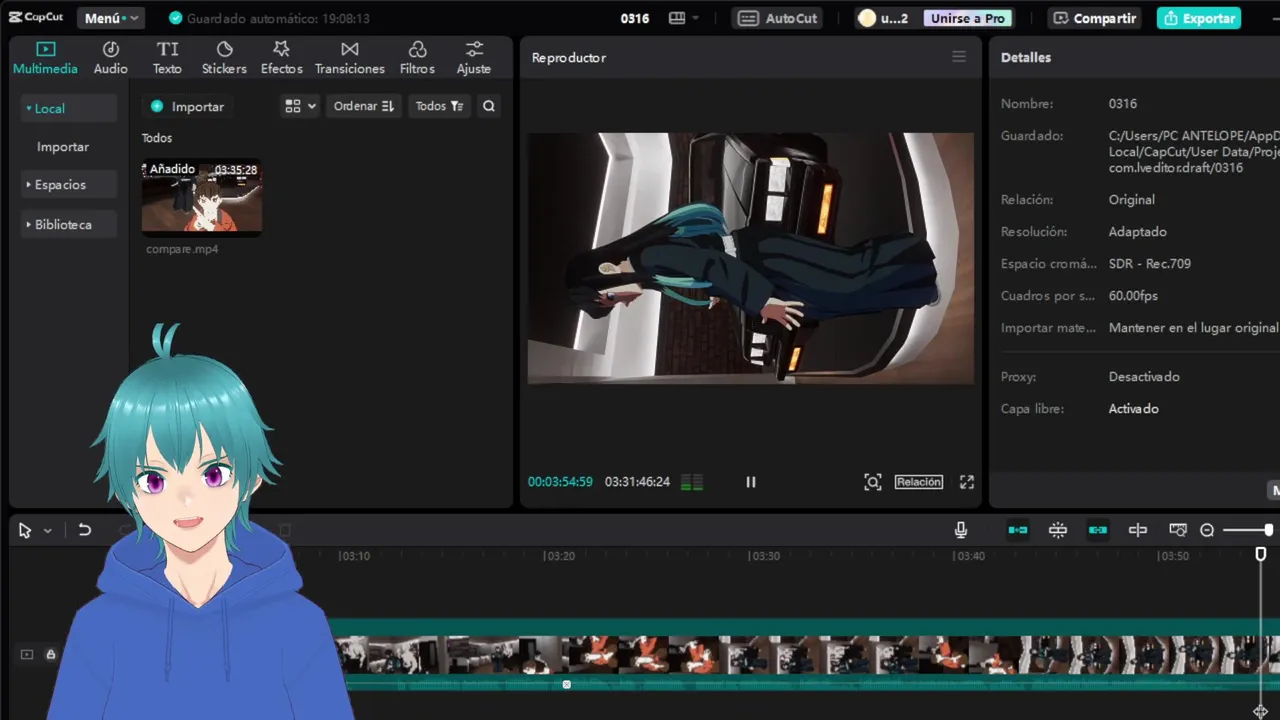Open the Todos filter dropdown
Screen dimensions: 1280x720
pos(439,106)
